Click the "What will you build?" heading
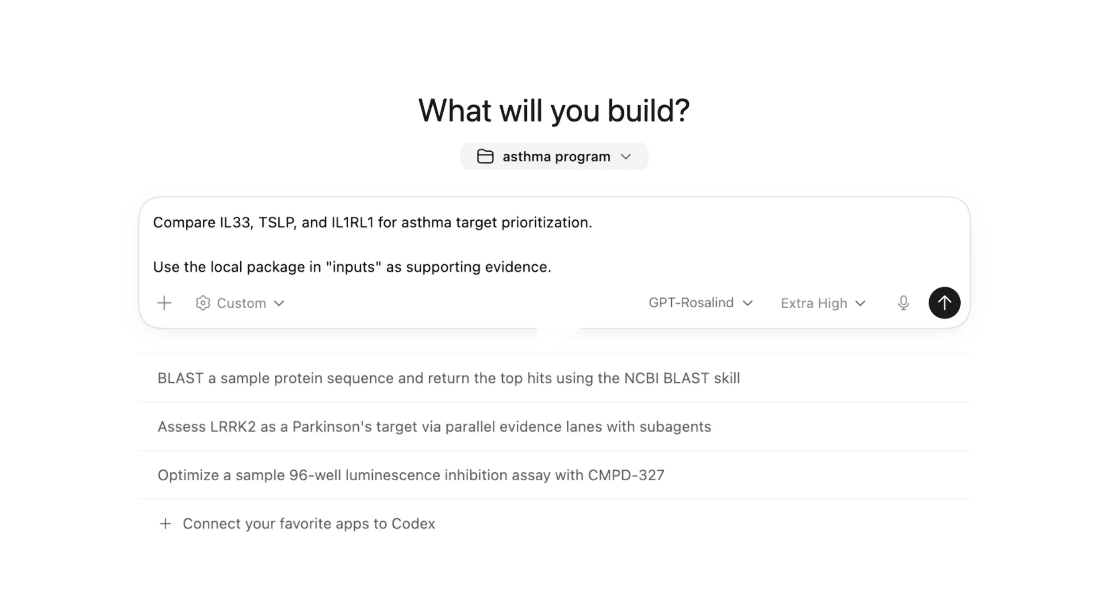The image size is (1103, 603). [553, 110]
